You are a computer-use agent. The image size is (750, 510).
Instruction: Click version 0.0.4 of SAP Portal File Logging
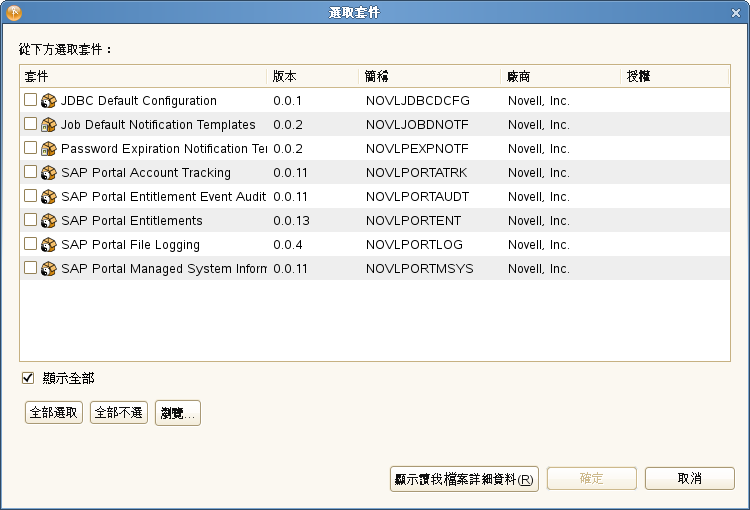[x=287, y=244]
